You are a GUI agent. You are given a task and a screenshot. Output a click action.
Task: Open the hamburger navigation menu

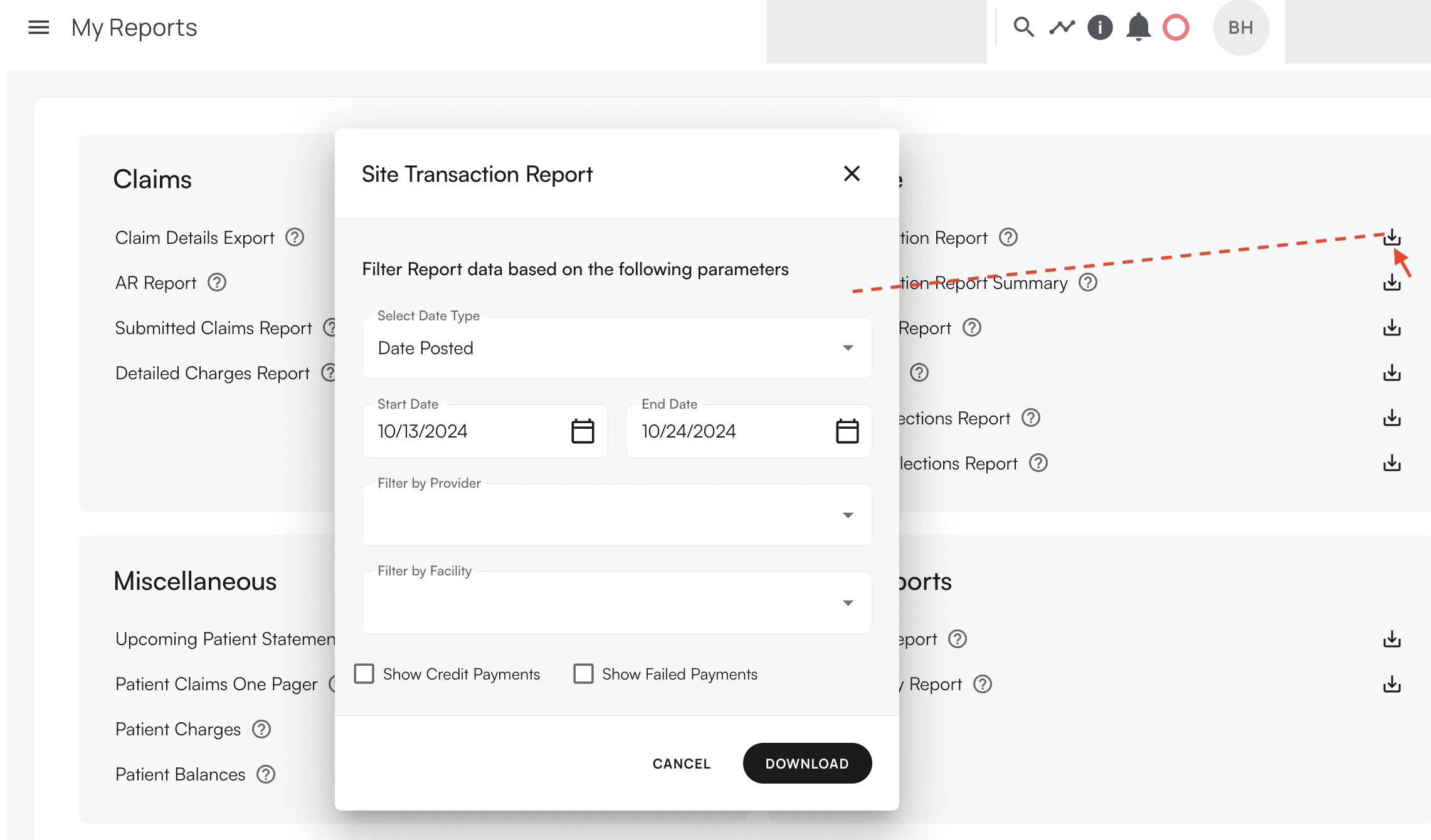pos(38,28)
